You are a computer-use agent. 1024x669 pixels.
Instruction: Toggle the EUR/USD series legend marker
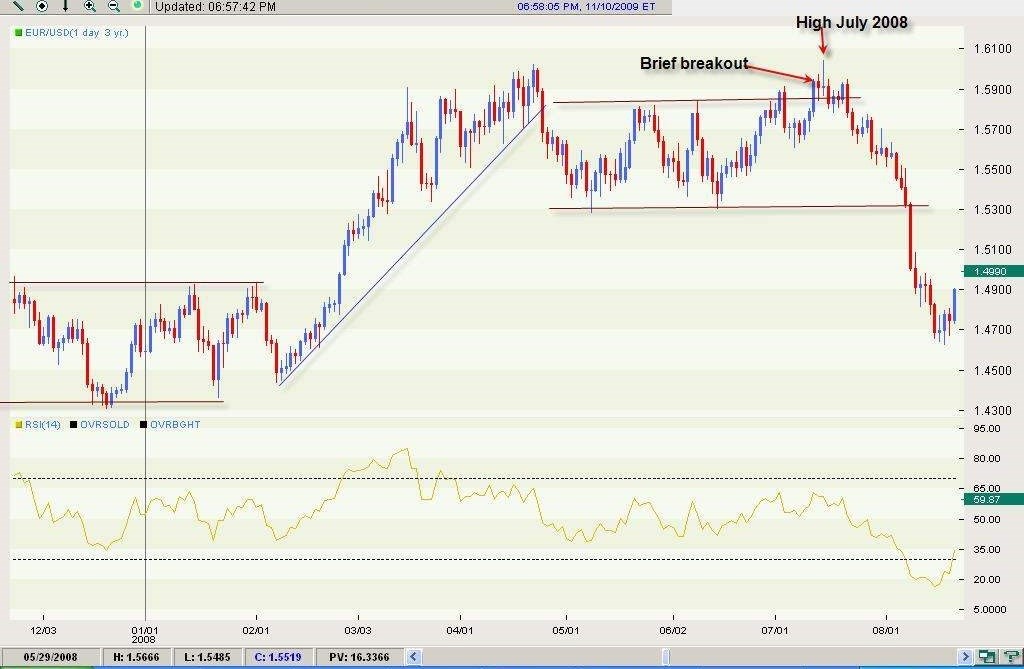click(x=18, y=33)
